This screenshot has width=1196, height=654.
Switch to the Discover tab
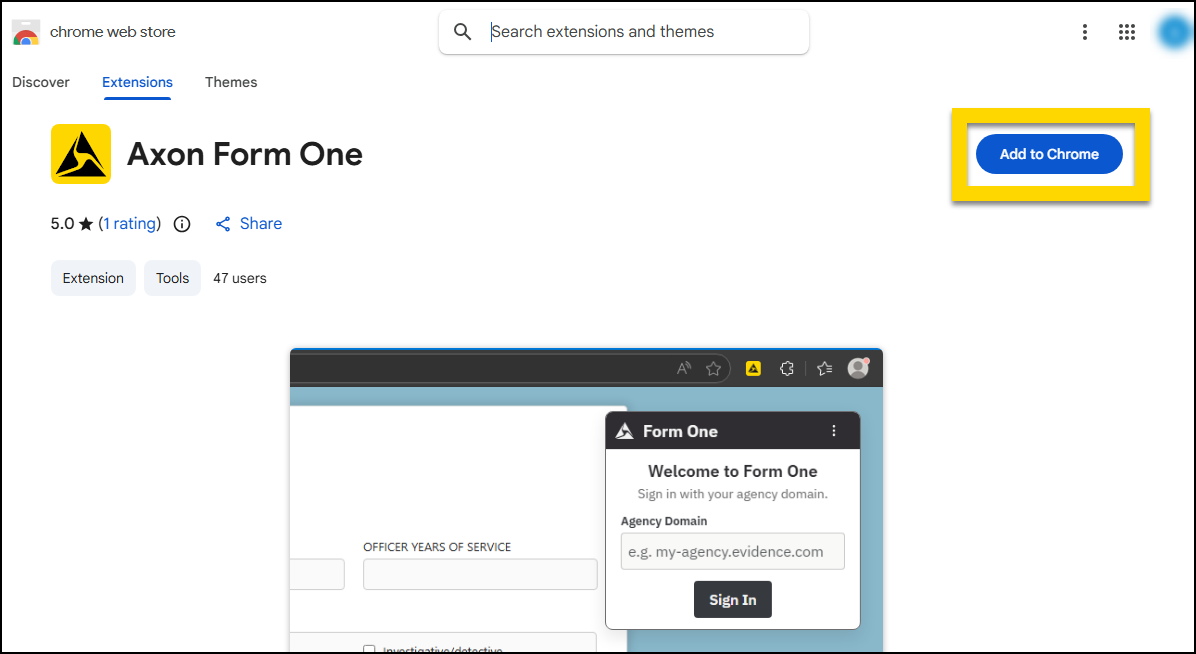click(41, 82)
